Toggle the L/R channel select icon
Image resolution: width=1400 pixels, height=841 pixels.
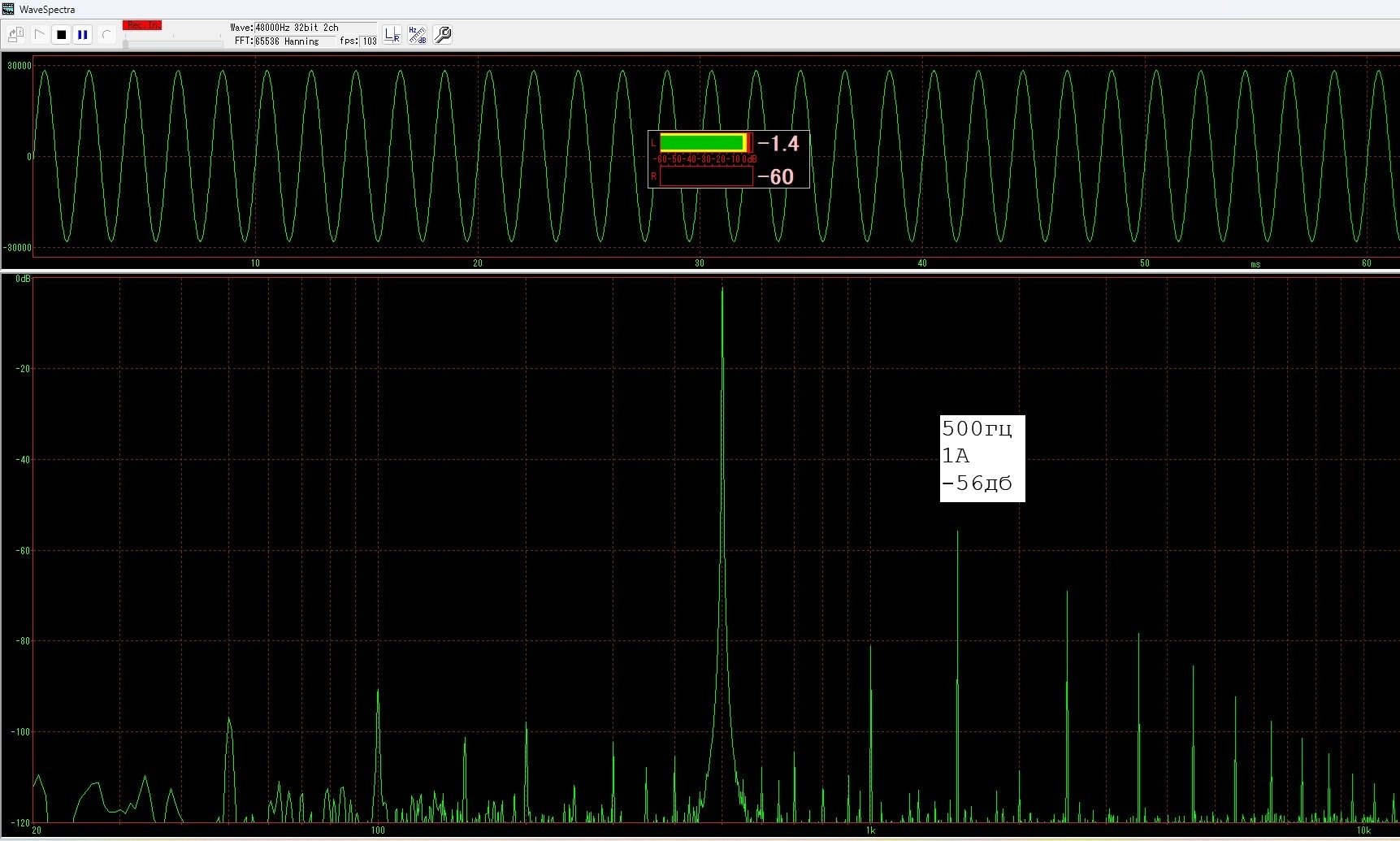(392, 35)
